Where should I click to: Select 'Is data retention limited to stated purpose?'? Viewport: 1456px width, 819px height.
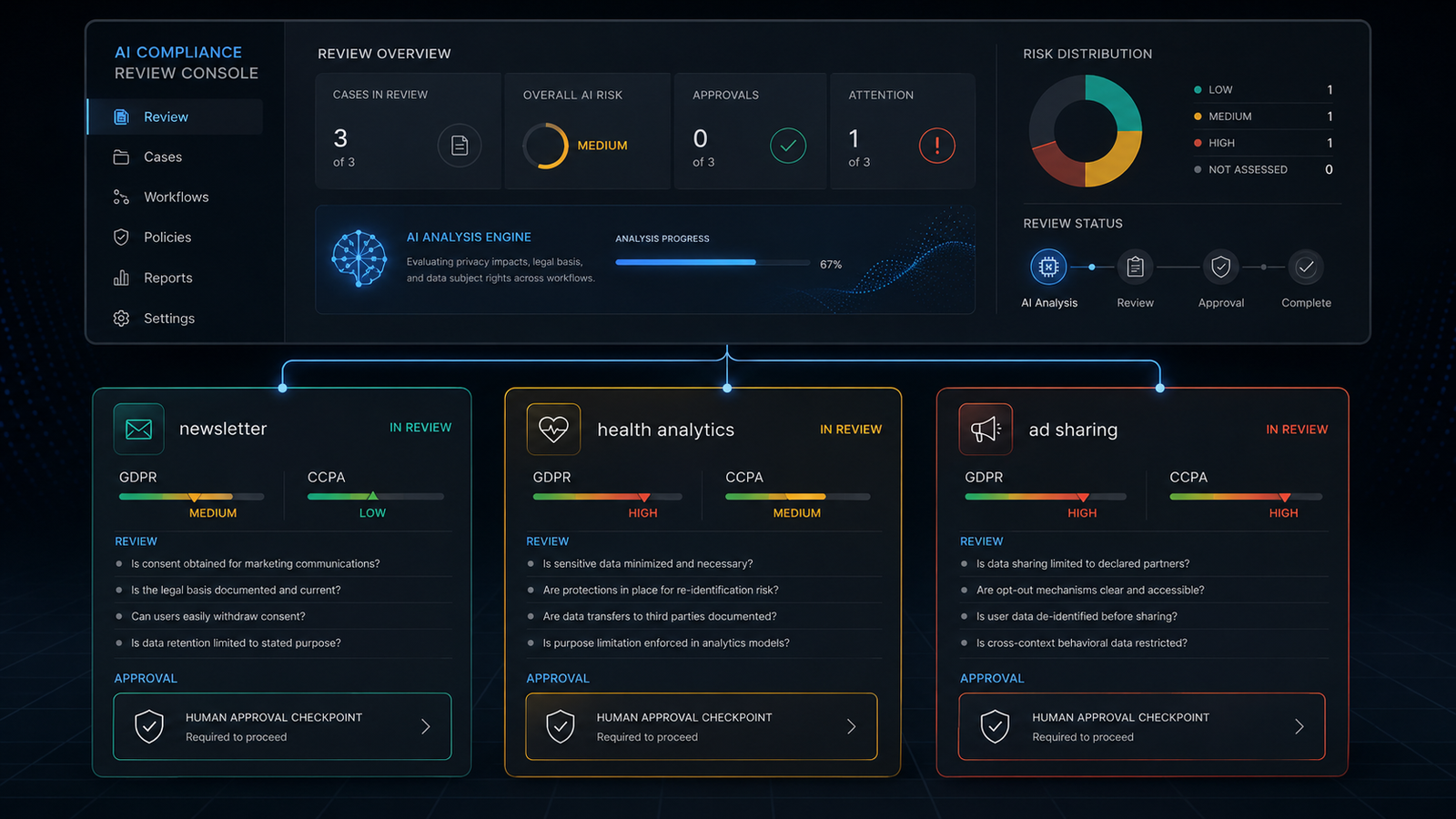coord(236,643)
